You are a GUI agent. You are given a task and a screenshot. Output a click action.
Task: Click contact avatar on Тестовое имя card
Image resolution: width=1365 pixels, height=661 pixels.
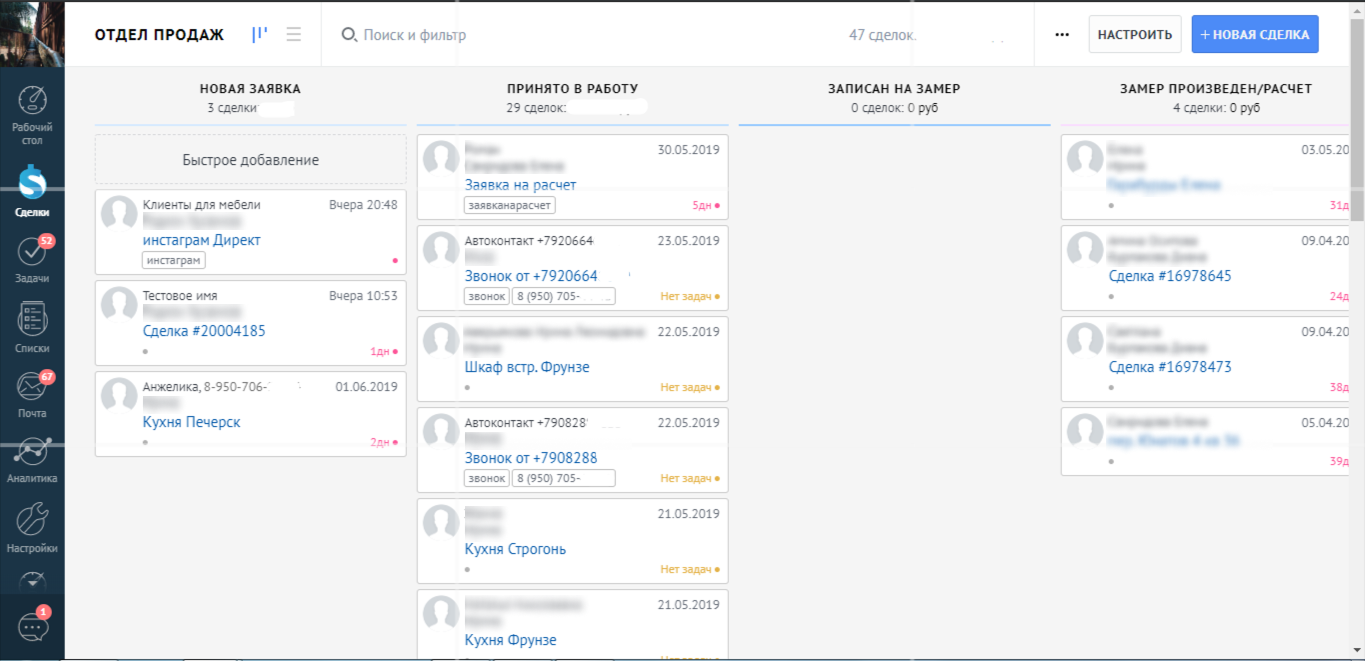tap(120, 305)
